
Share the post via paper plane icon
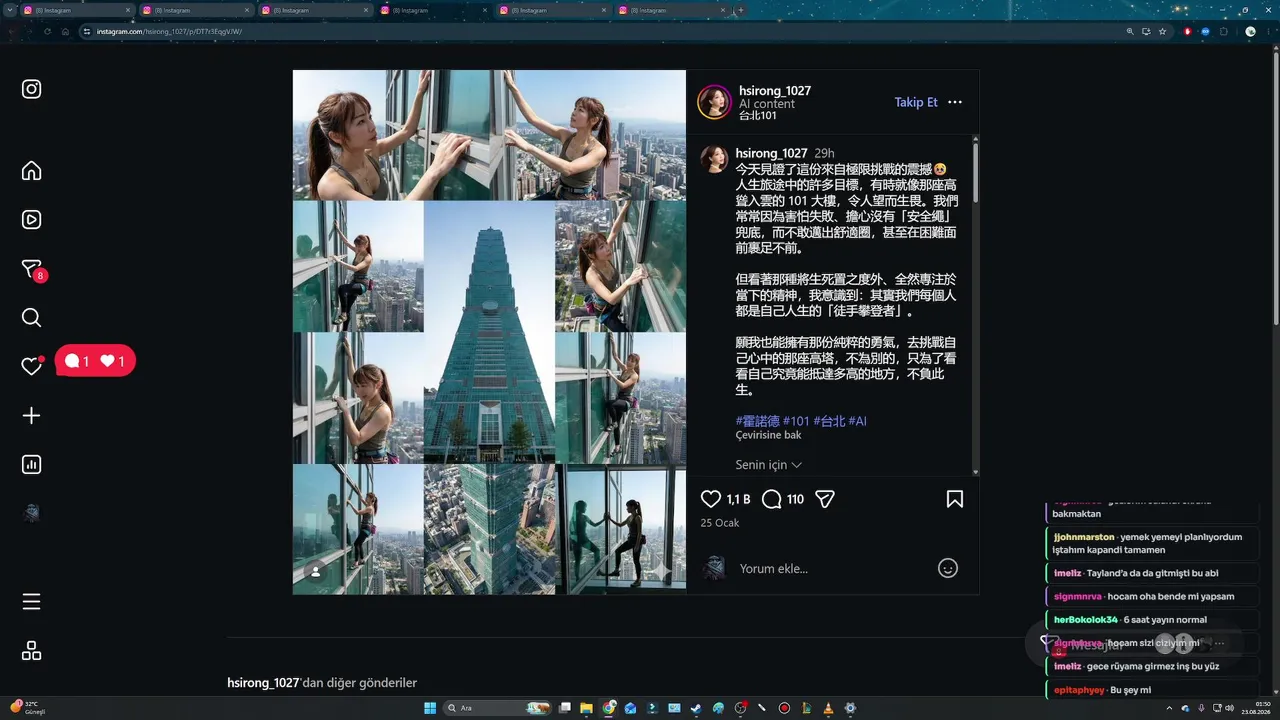tap(825, 498)
